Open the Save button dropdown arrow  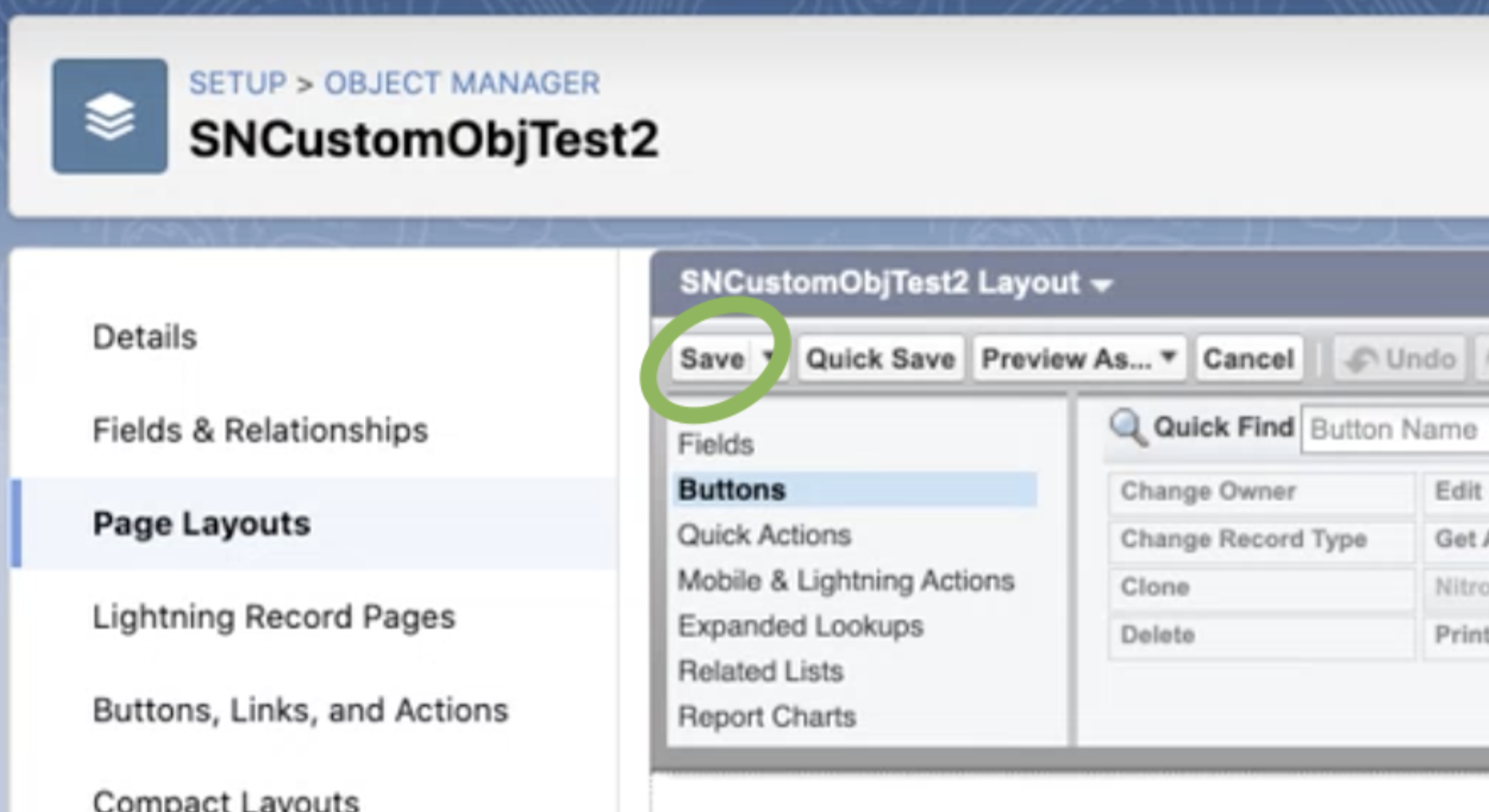pyautogui.click(x=768, y=358)
